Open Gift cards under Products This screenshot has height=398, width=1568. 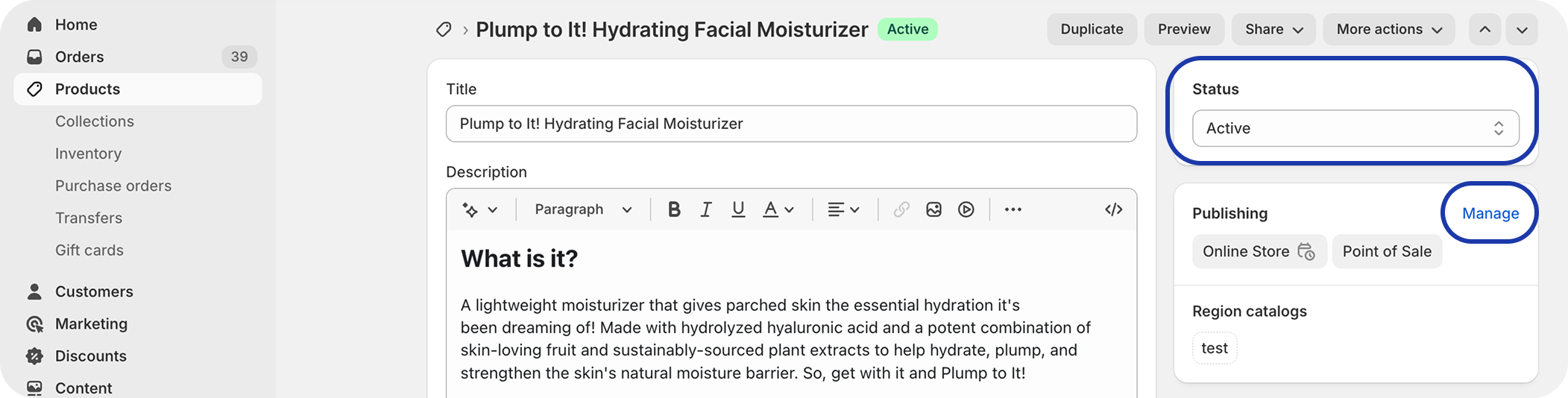coord(89,250)
